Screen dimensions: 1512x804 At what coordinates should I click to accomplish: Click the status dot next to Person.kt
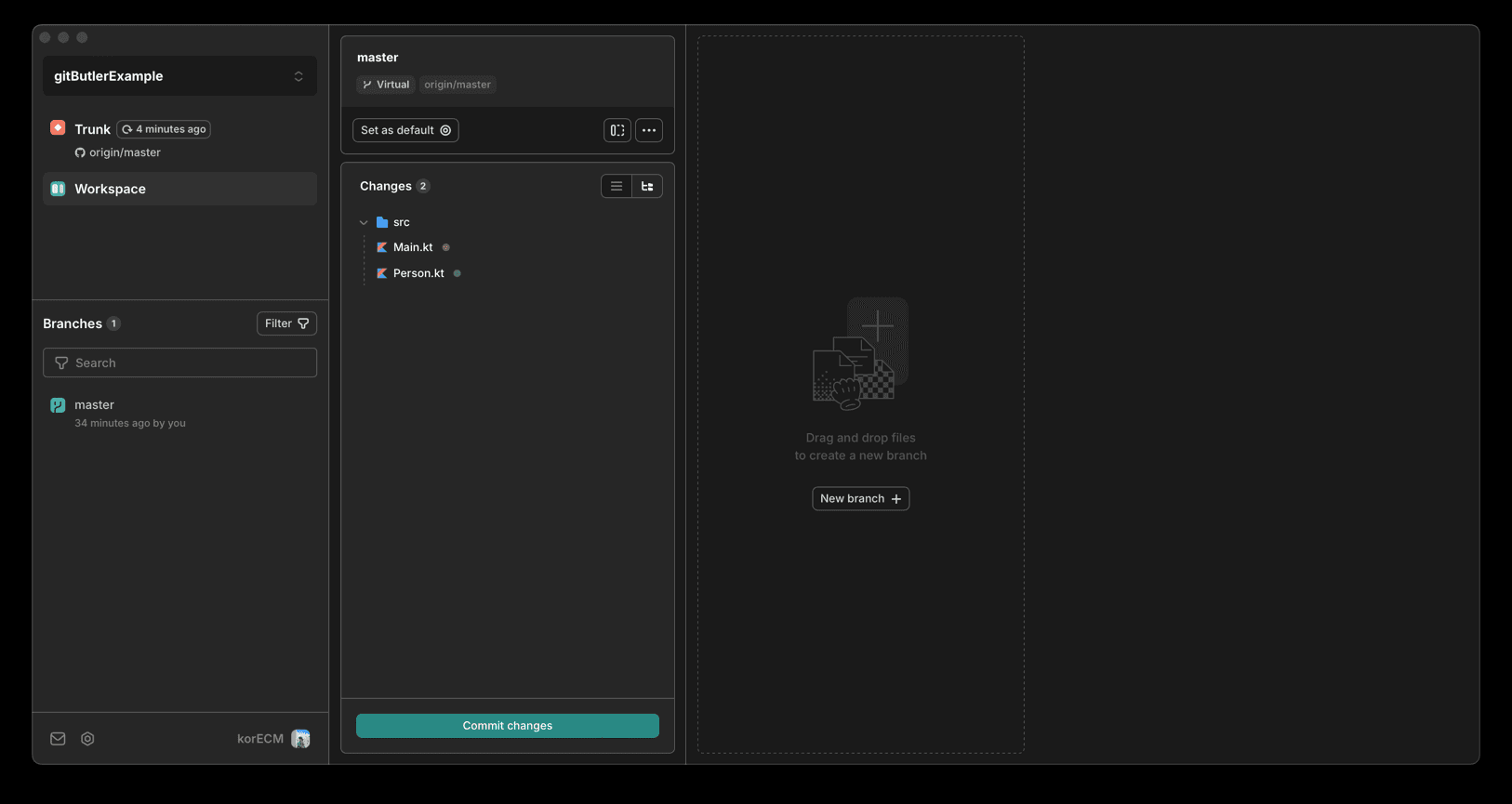click(458, 273)
